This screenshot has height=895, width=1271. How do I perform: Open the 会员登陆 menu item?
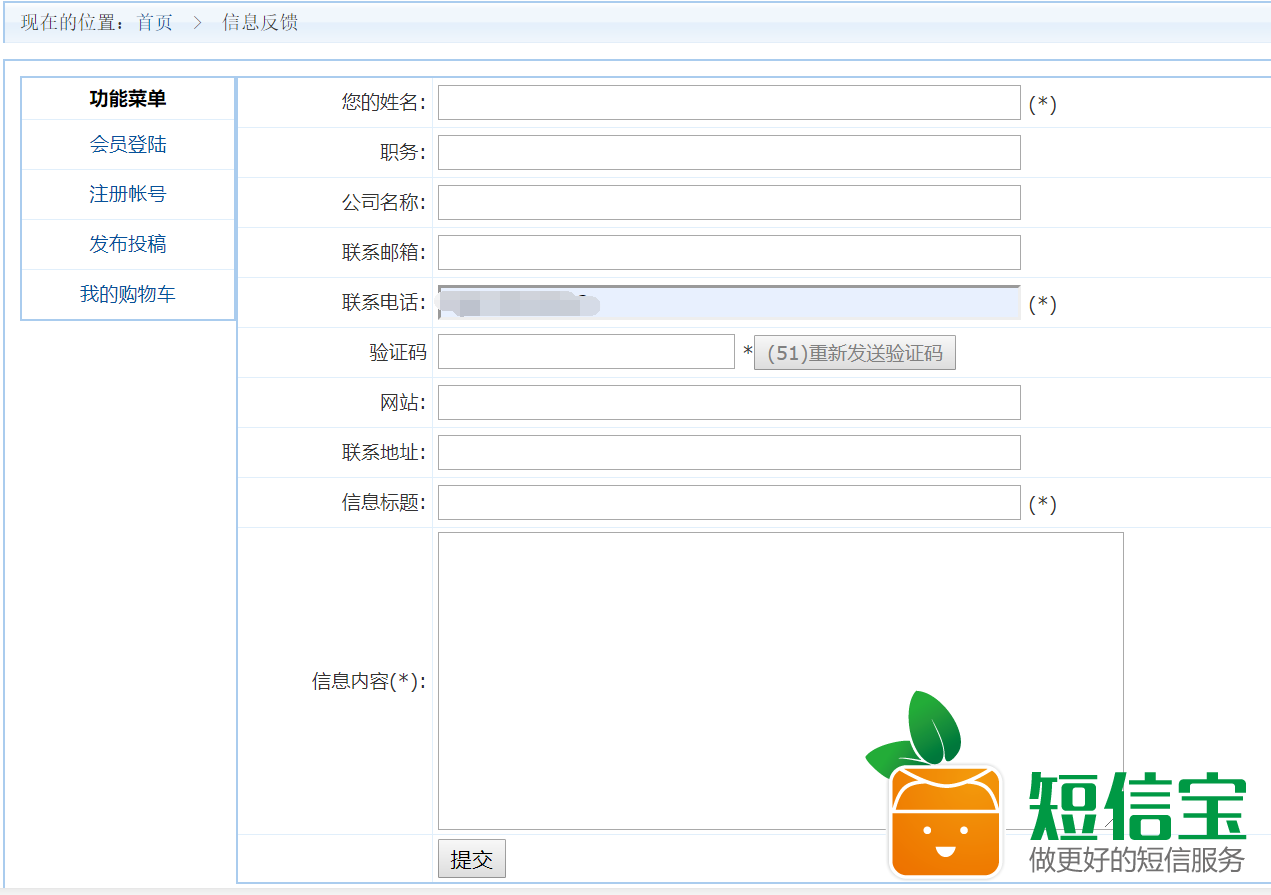pyautogui.click(x=128, y=145)
